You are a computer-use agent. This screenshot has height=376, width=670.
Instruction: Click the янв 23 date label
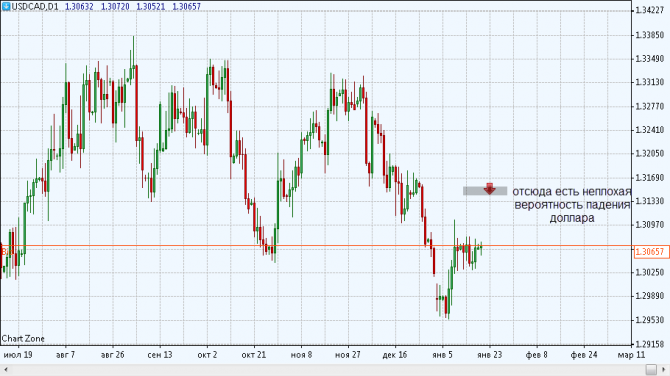[490, 355]
